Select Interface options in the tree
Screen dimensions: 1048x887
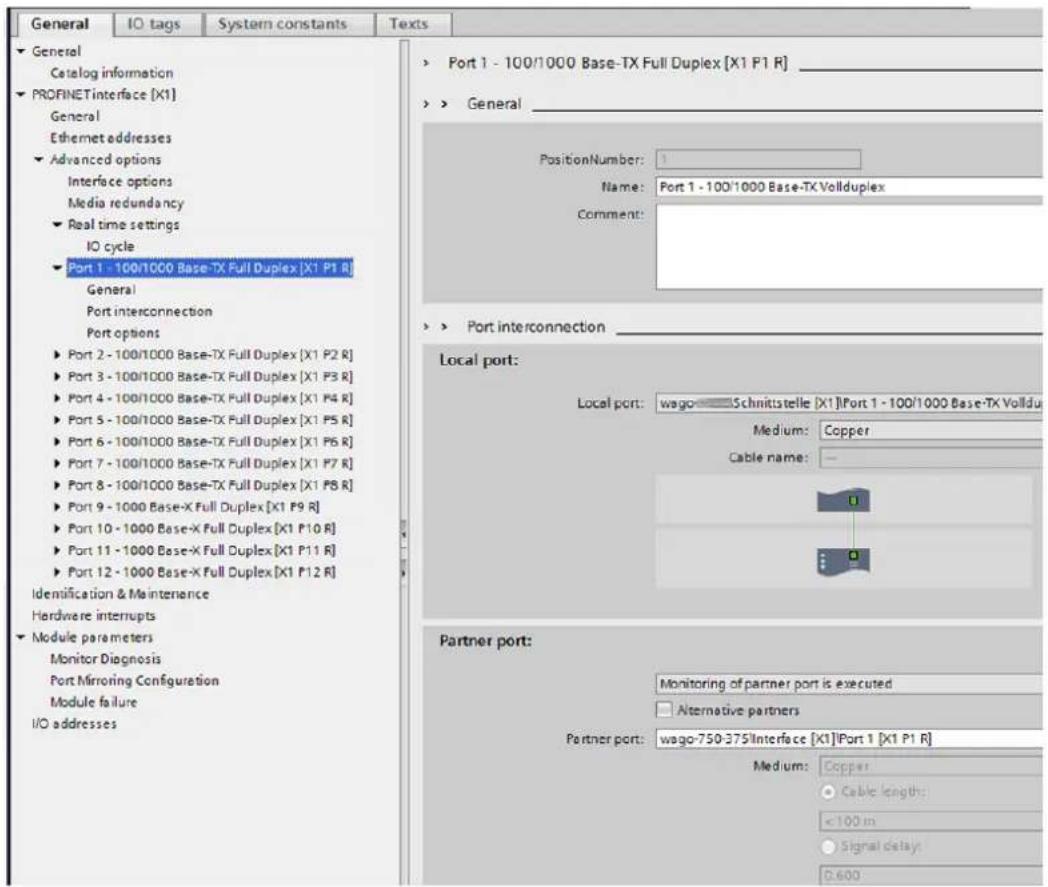(120, 181)
